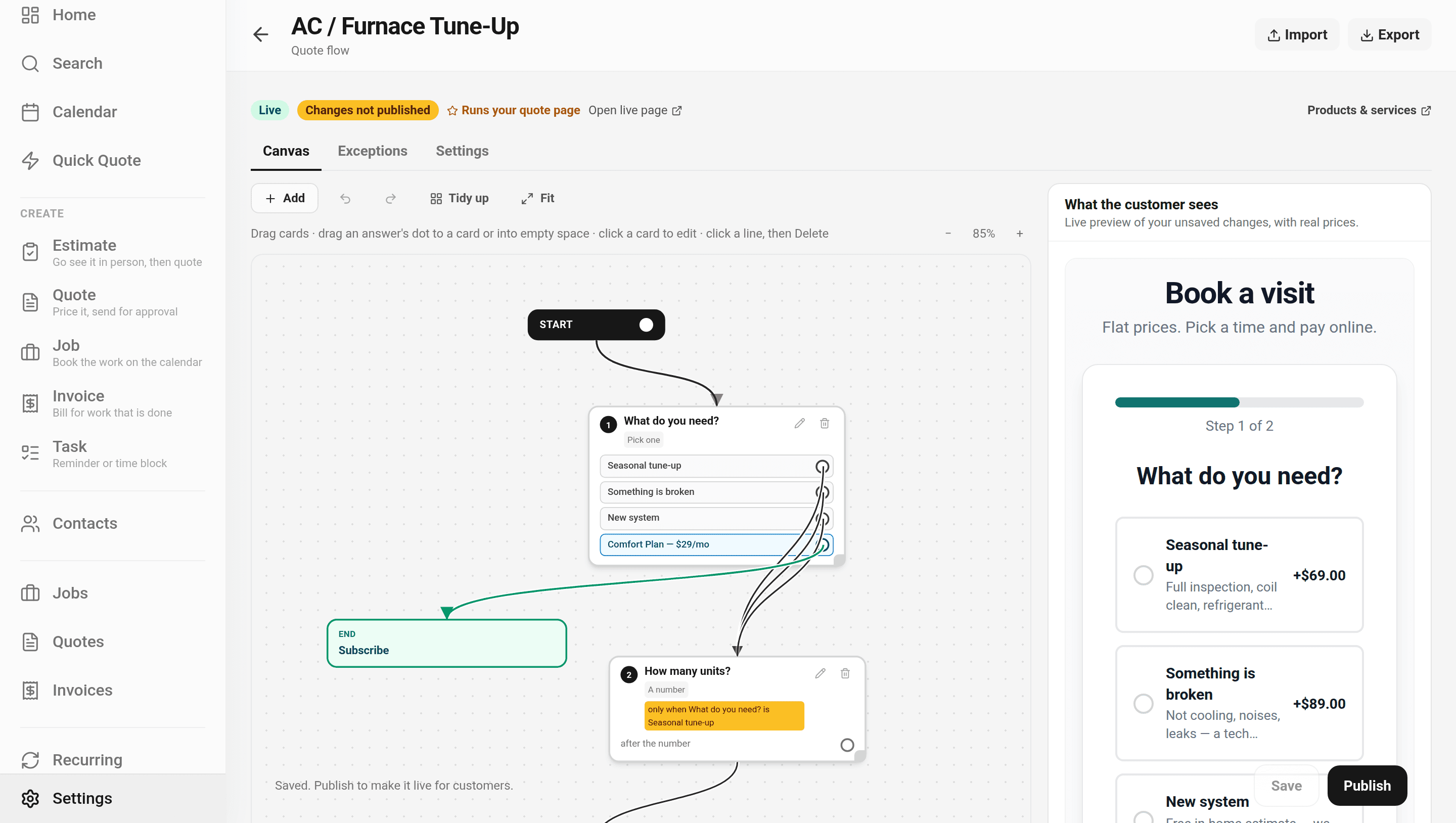Image resolution: width=1456 pixels, height=823 pixels.
Task: Click the 'Seasonal tune-up' answer connector dot
Action: 822,466
